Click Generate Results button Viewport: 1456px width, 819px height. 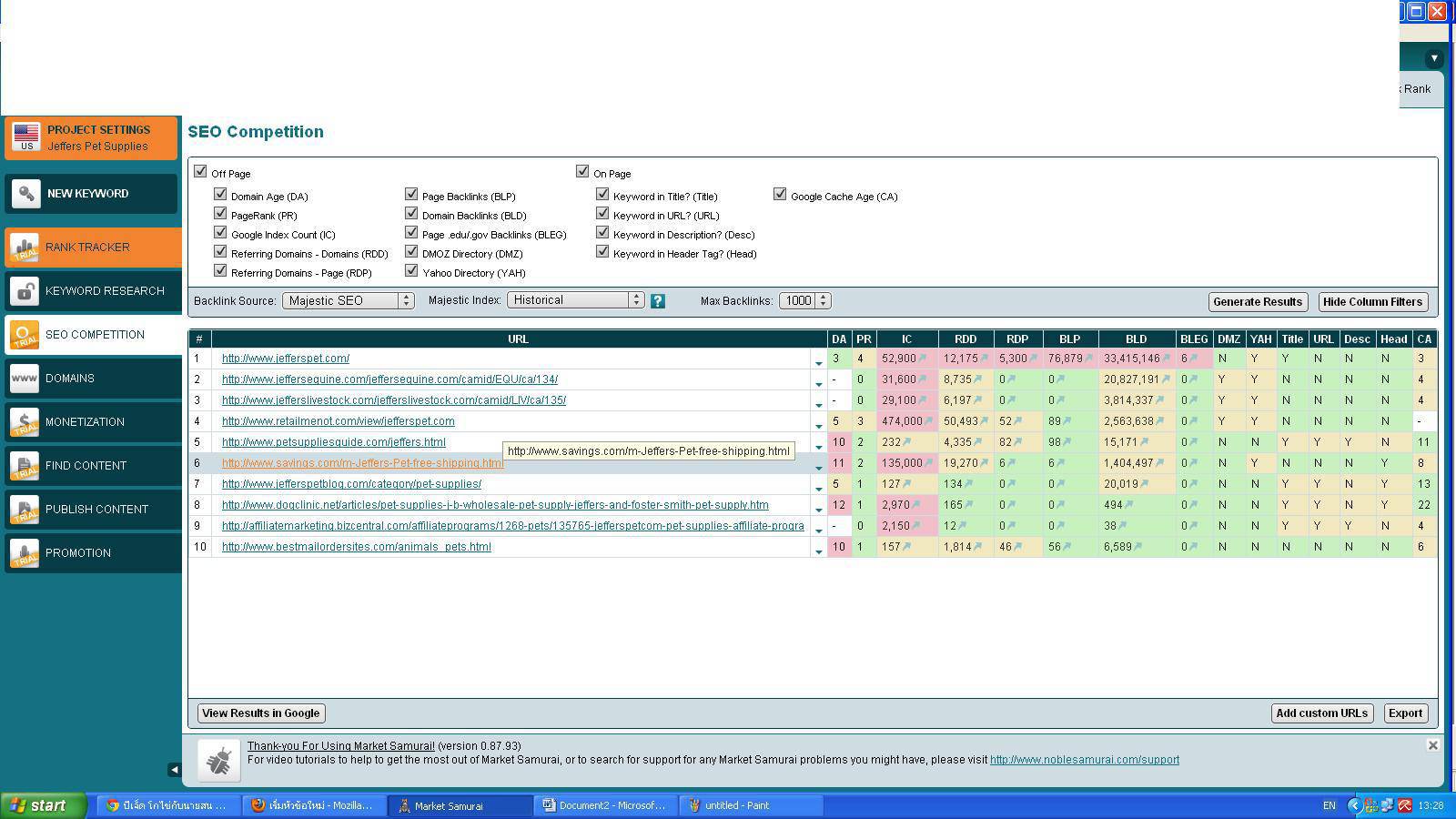coord(1258,302)
